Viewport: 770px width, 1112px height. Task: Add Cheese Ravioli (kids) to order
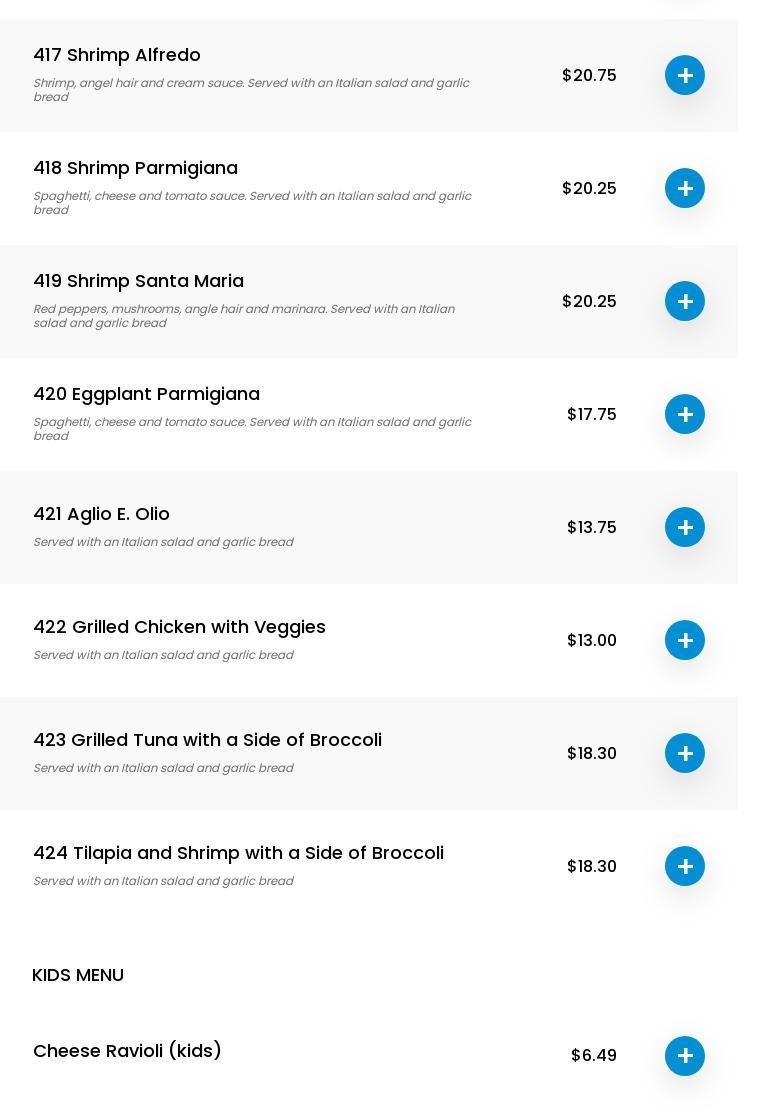click(685, 1056)
